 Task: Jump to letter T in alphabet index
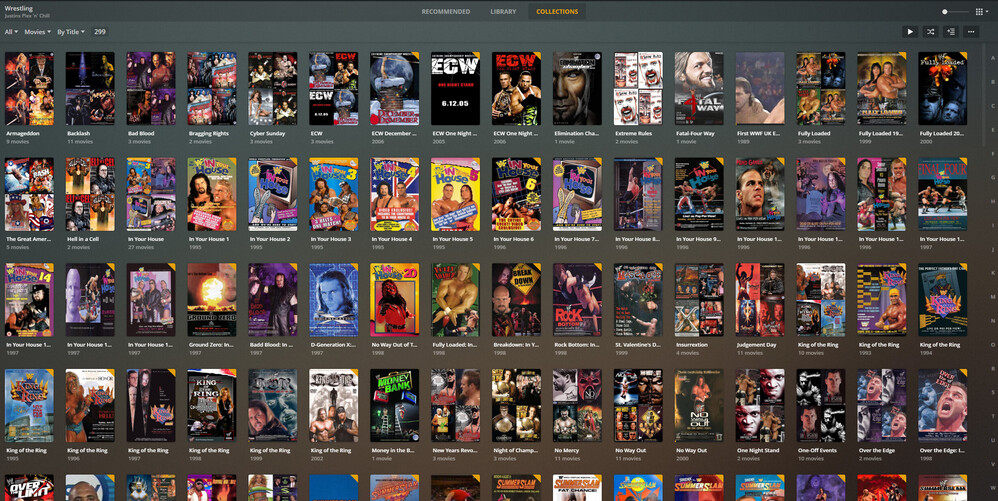click(992, 416)
